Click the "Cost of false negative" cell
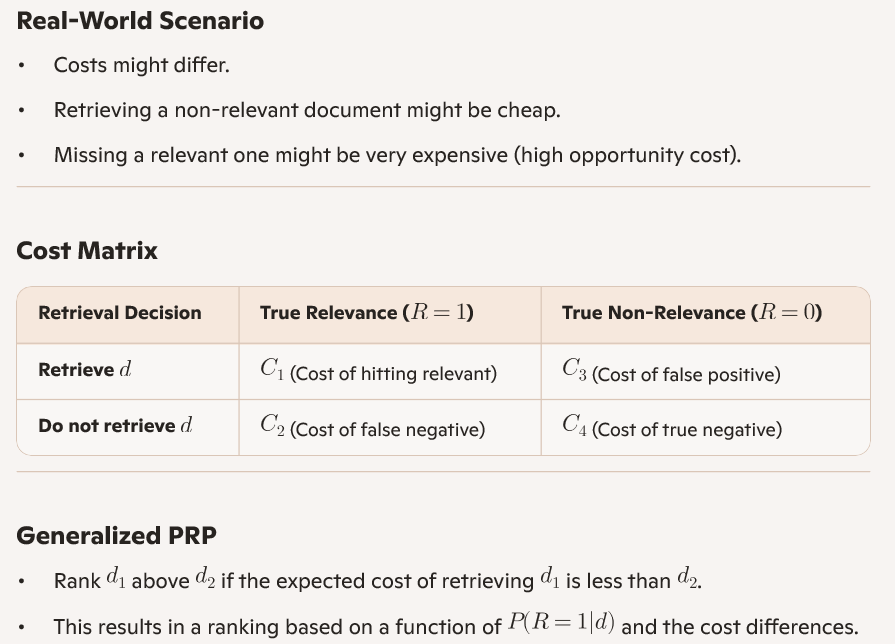The image size is (895, 644). coord(372,429)
